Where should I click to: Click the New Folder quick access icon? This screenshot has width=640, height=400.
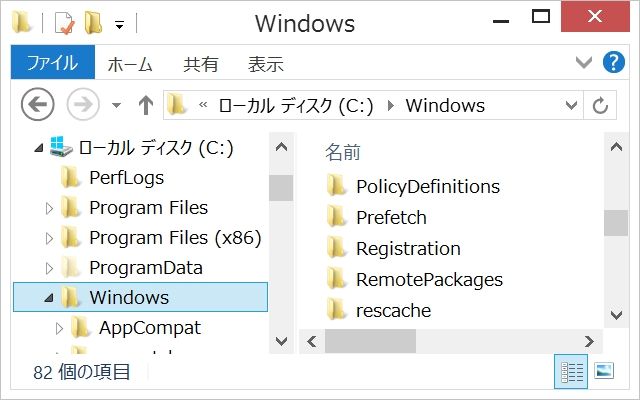coord(93,22)
